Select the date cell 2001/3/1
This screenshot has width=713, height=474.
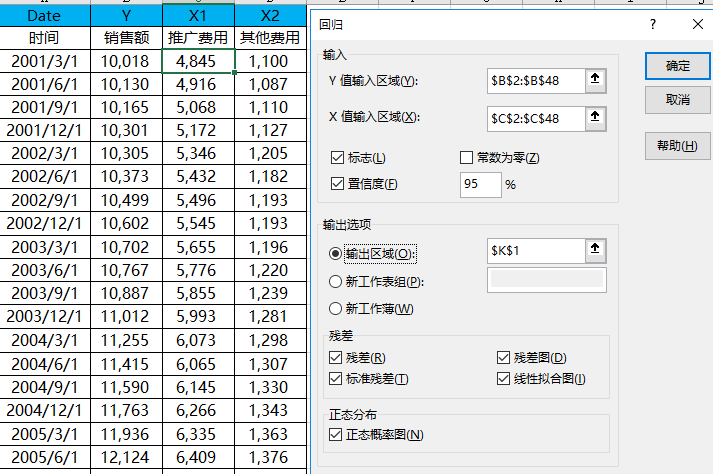click(x=45, y=61)
